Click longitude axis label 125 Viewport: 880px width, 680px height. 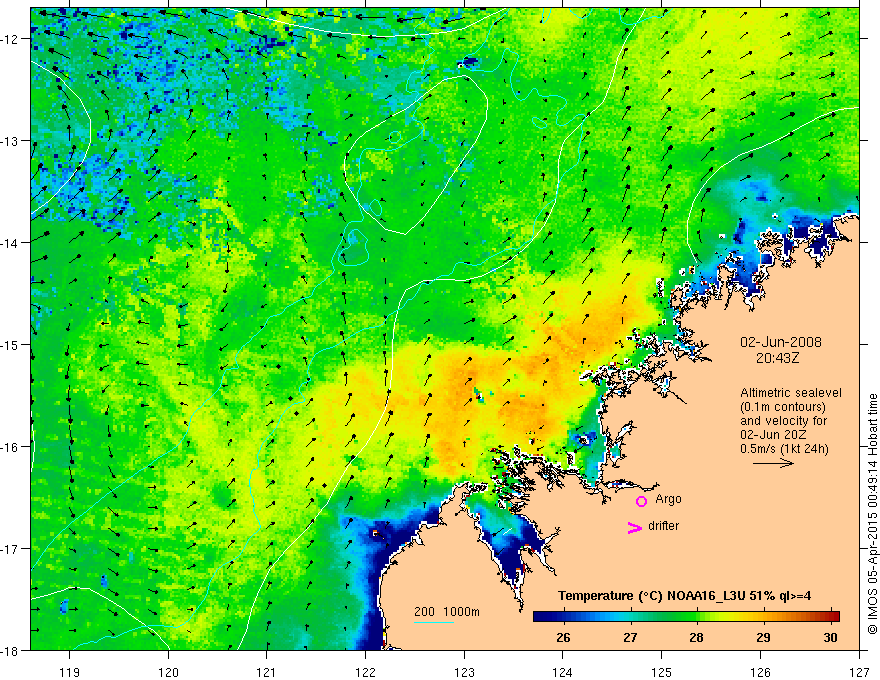662,672
